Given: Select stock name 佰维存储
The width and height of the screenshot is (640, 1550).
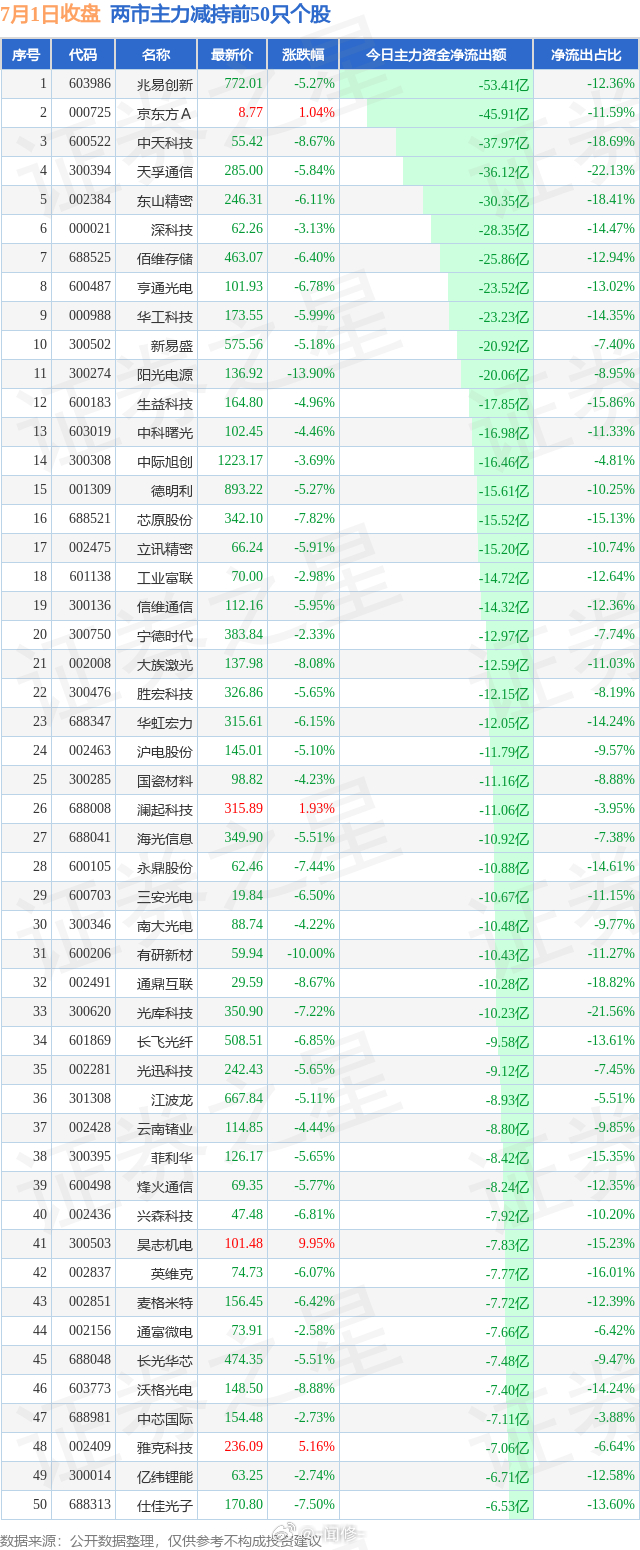Looking at the screenshot, I should [165, 258].
